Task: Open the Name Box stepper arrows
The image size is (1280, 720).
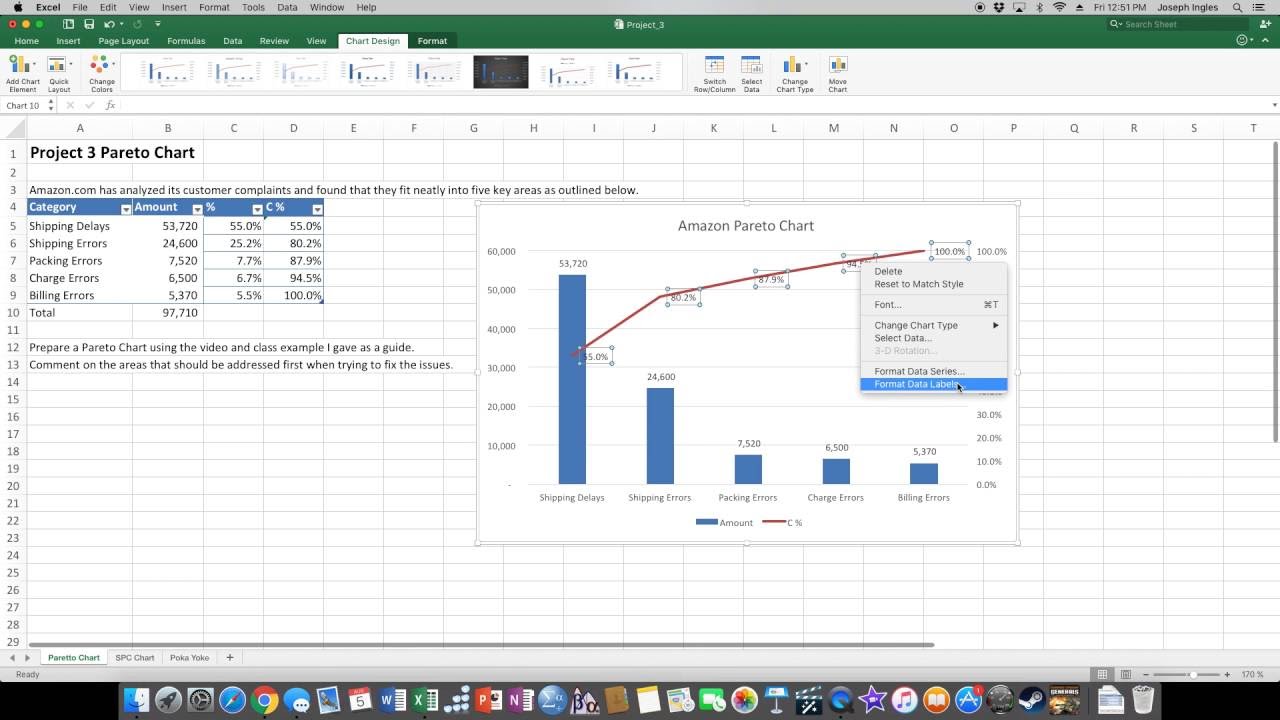Action: (x=51, y=105)
